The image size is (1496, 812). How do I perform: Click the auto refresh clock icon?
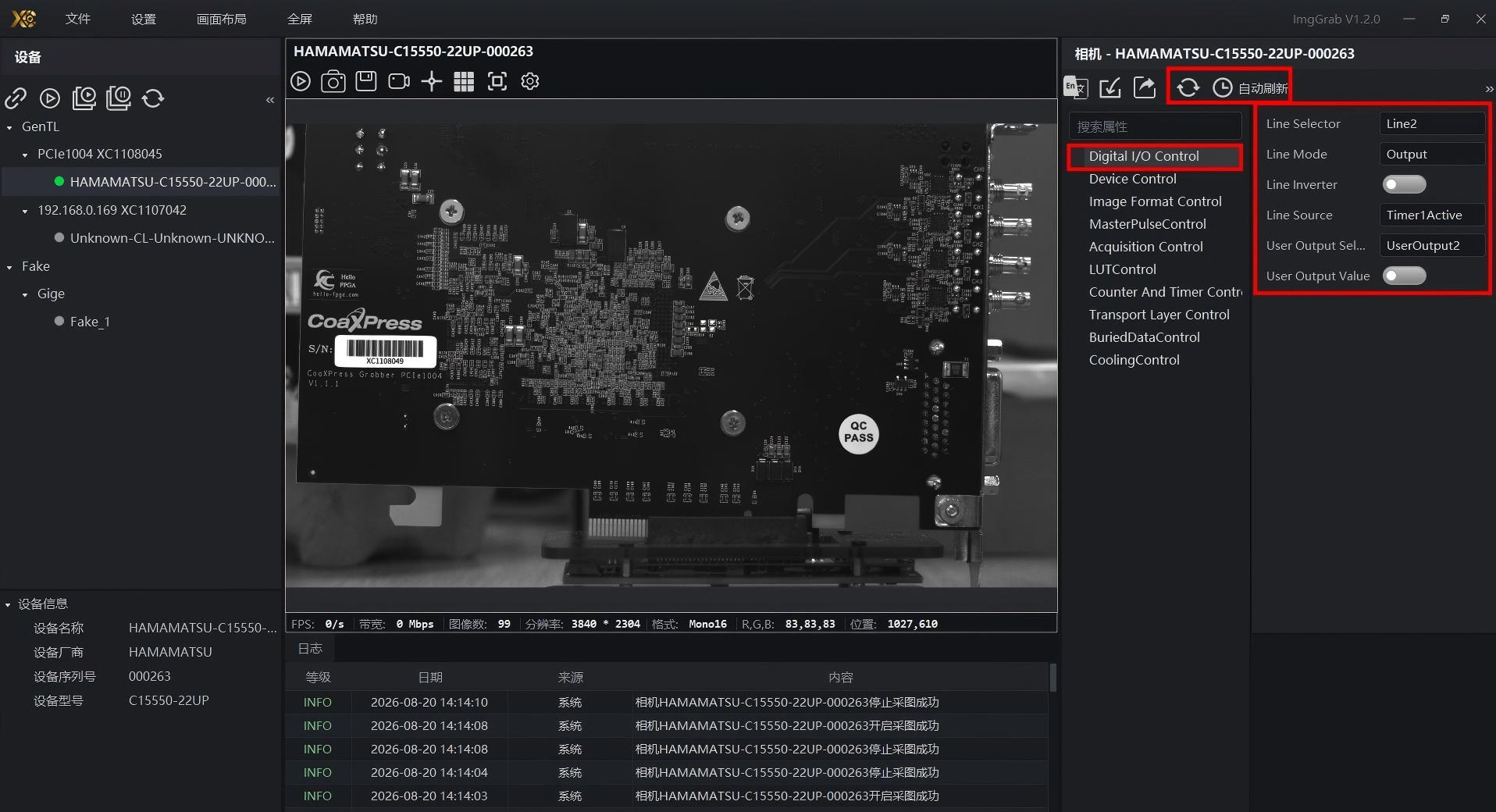1222,88
